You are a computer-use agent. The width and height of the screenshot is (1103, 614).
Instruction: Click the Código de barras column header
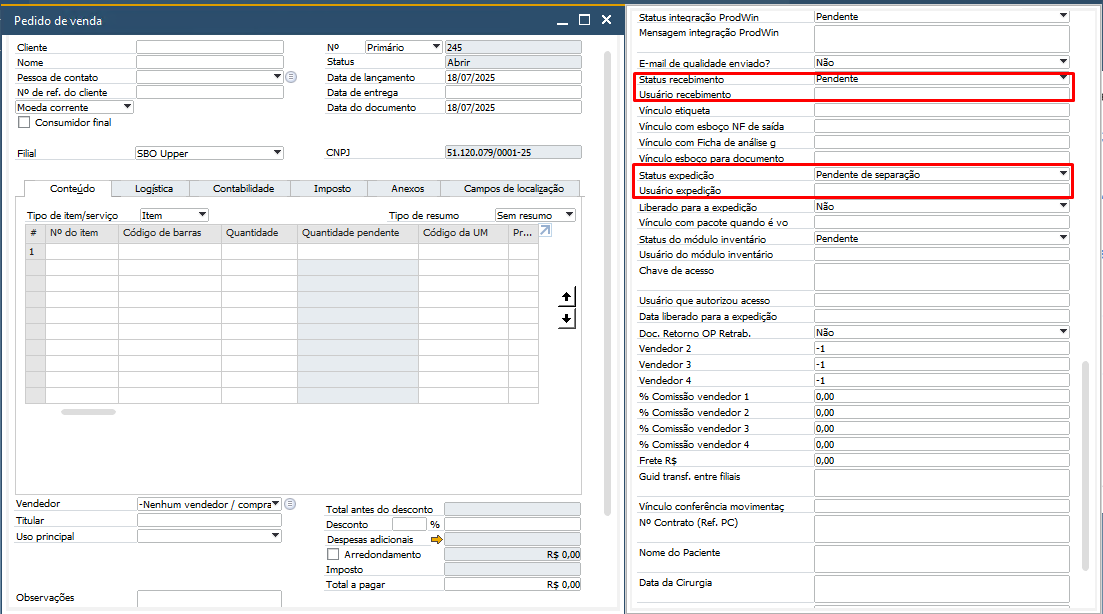170,233
